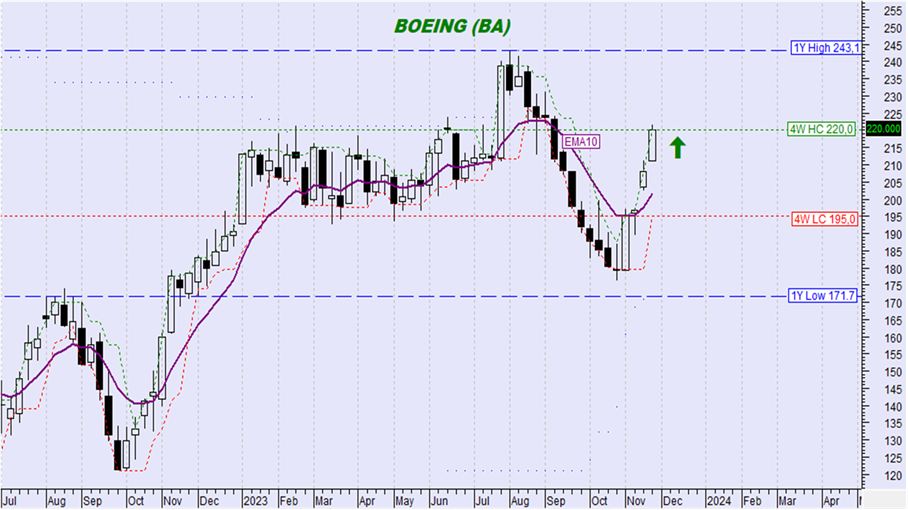Click the 210 value on price axis
The image size is (908, 510).
(x=892, y=166)
